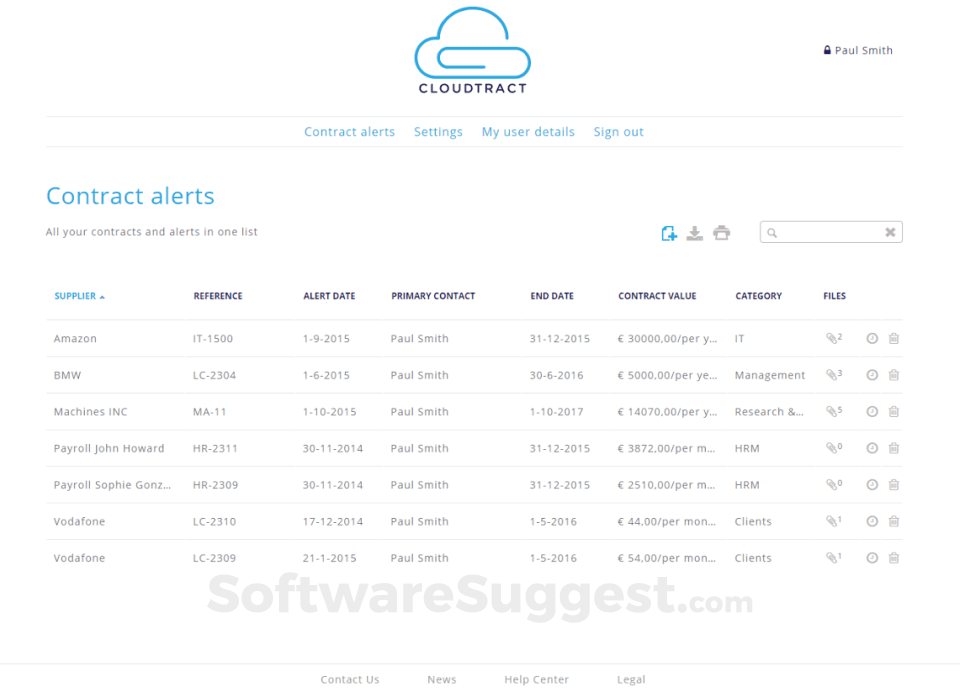960x692 pixels.
Task: Sort table by Supplier column header
Action: pyautogui.click(x=76, y=296)
